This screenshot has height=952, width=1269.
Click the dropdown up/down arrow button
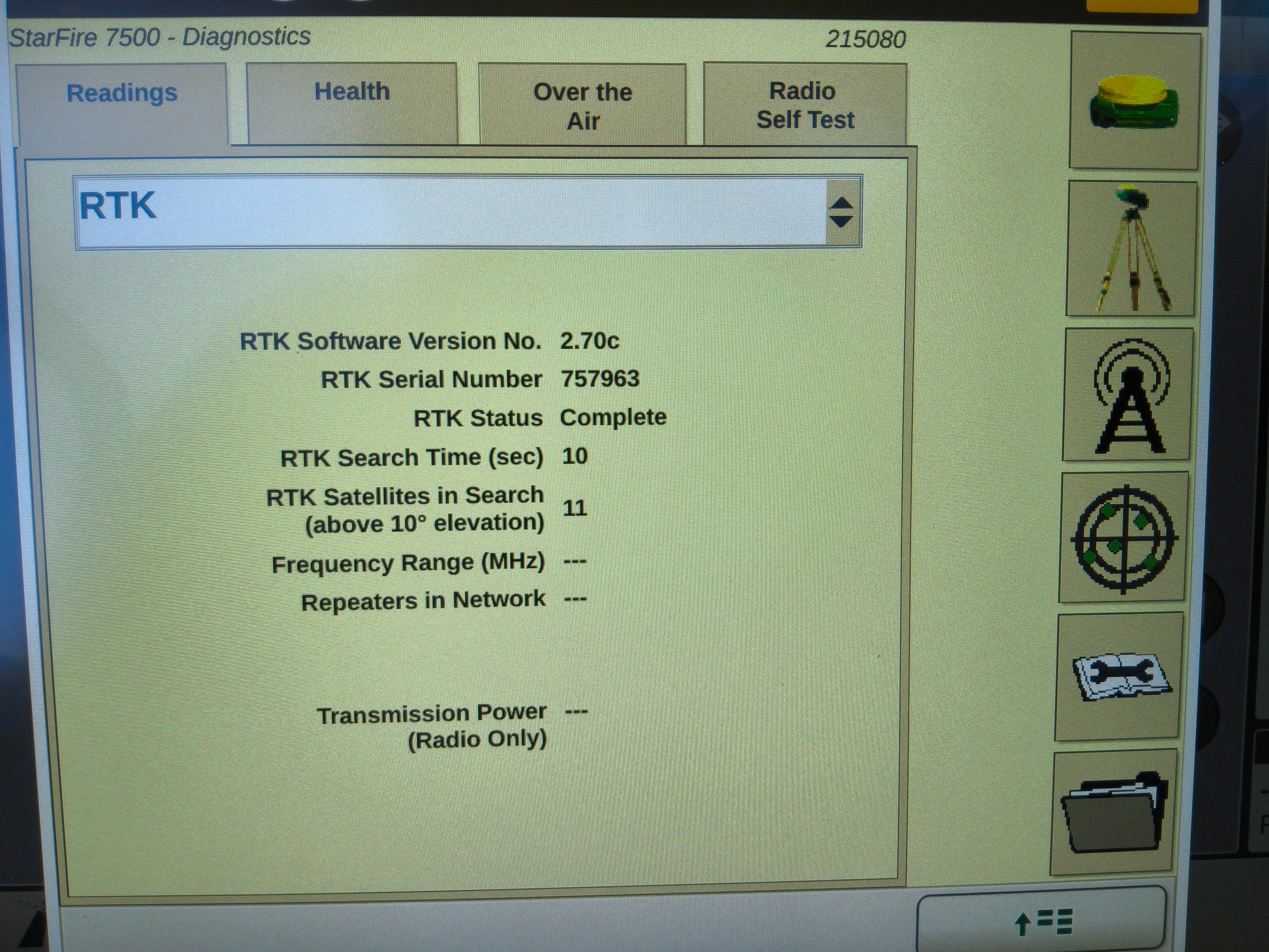842,212
